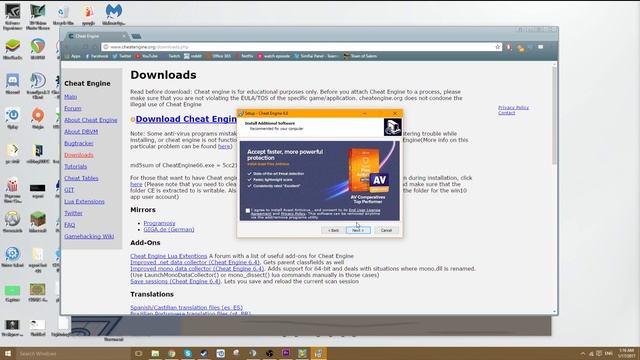This screenshot has height=360, width=640.
Task: Open the TeamSpeak 3 Client desktop icon
Action: pos(38,85)
